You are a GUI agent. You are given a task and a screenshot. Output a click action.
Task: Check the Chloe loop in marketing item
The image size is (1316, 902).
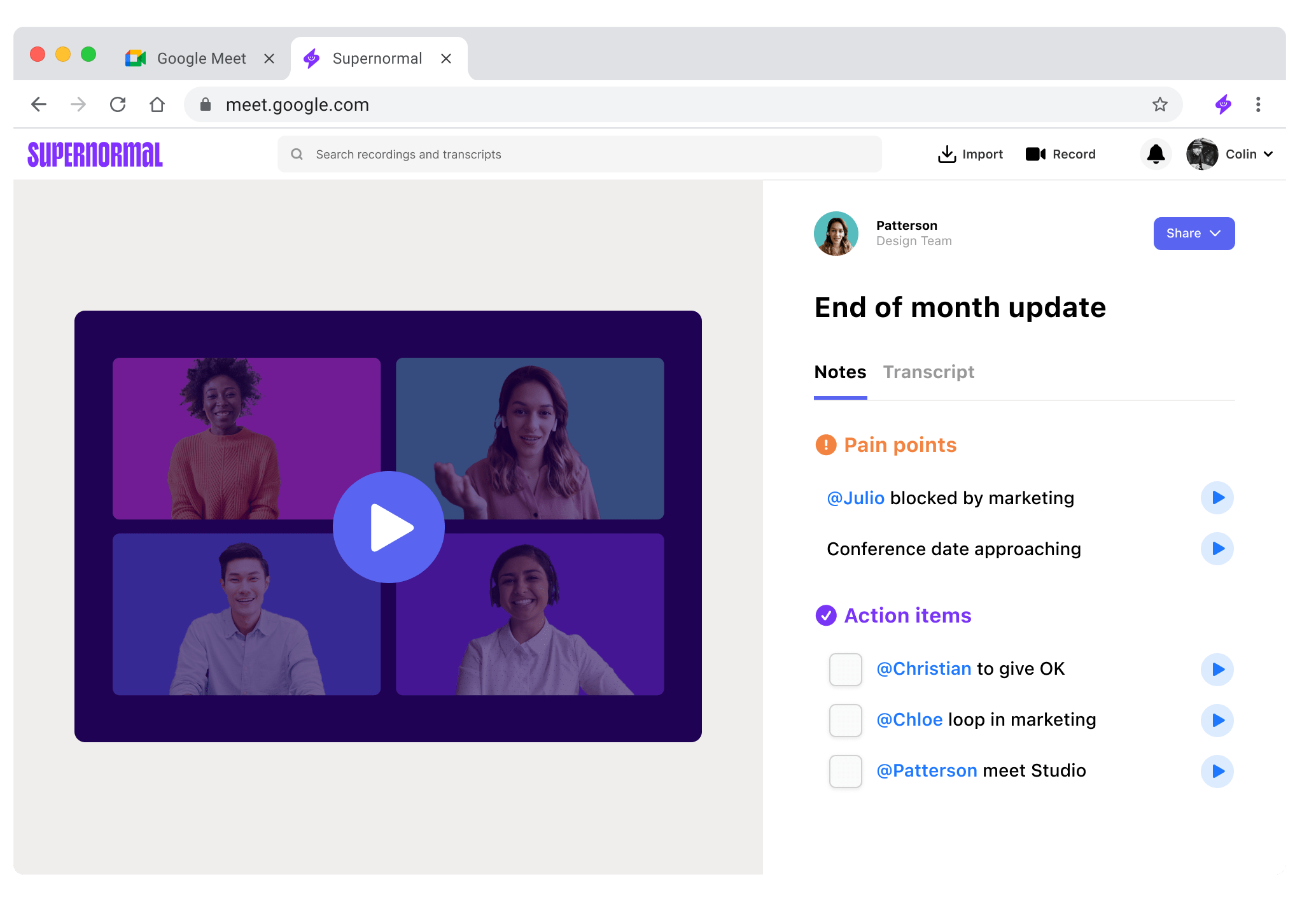(x=845, y=720)
